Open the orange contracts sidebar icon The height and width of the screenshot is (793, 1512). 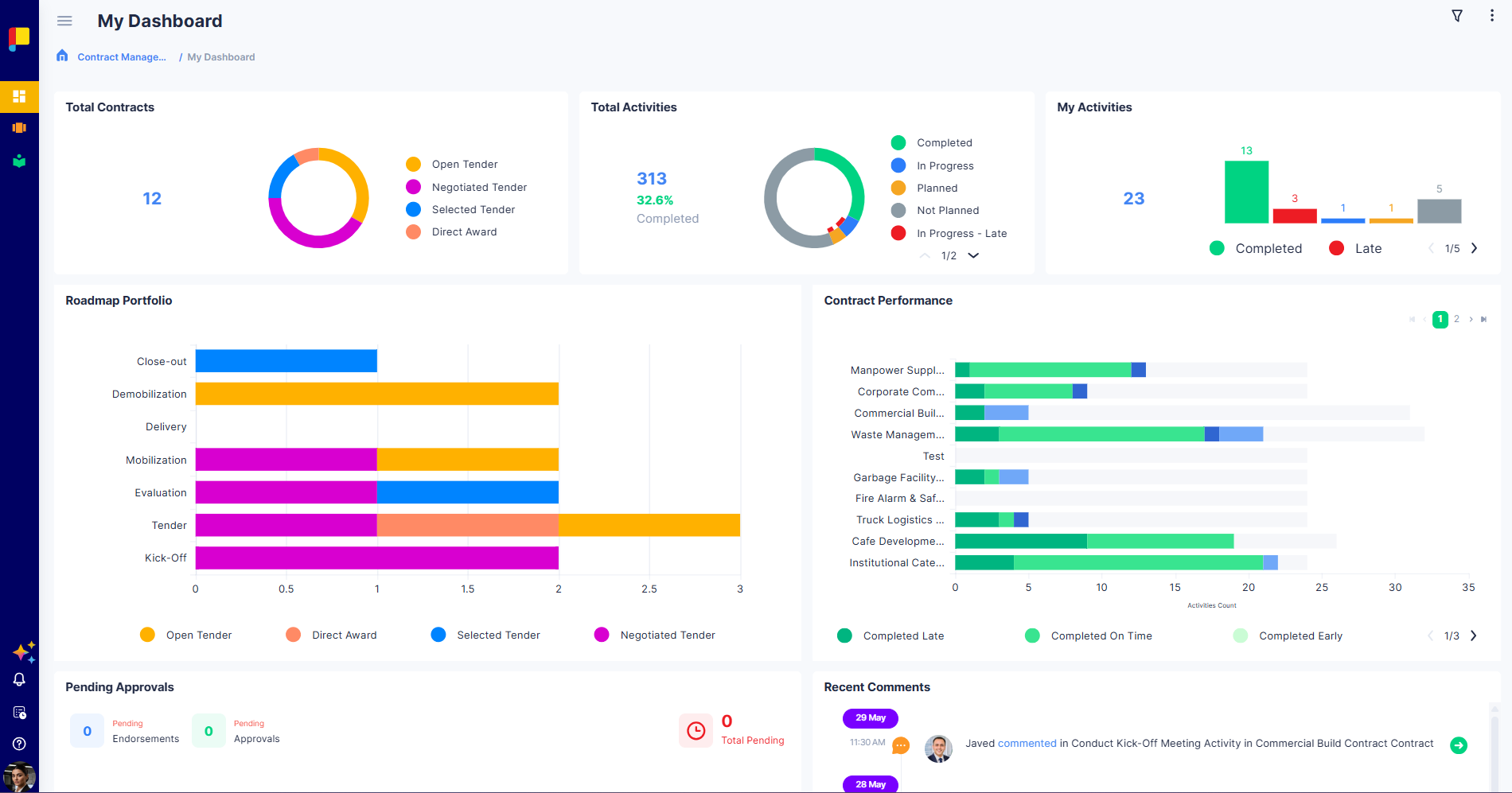pos(19,128)
